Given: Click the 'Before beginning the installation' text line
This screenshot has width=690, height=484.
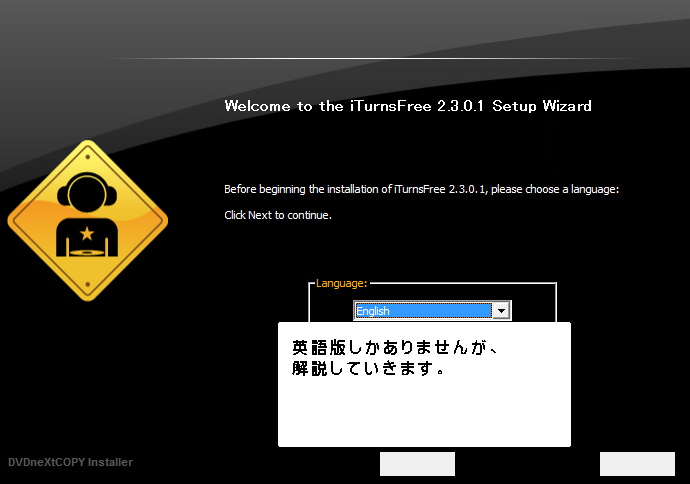Looking at the screenshot, I should [421, 189].
